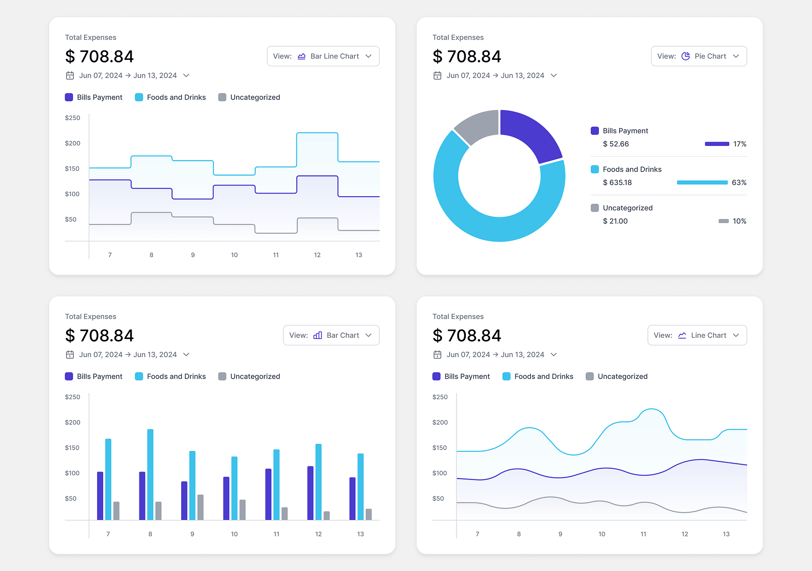This screenshot has width=812, height=571.
Task: Open the Line Chart view selector
Action: coord(697,335)
